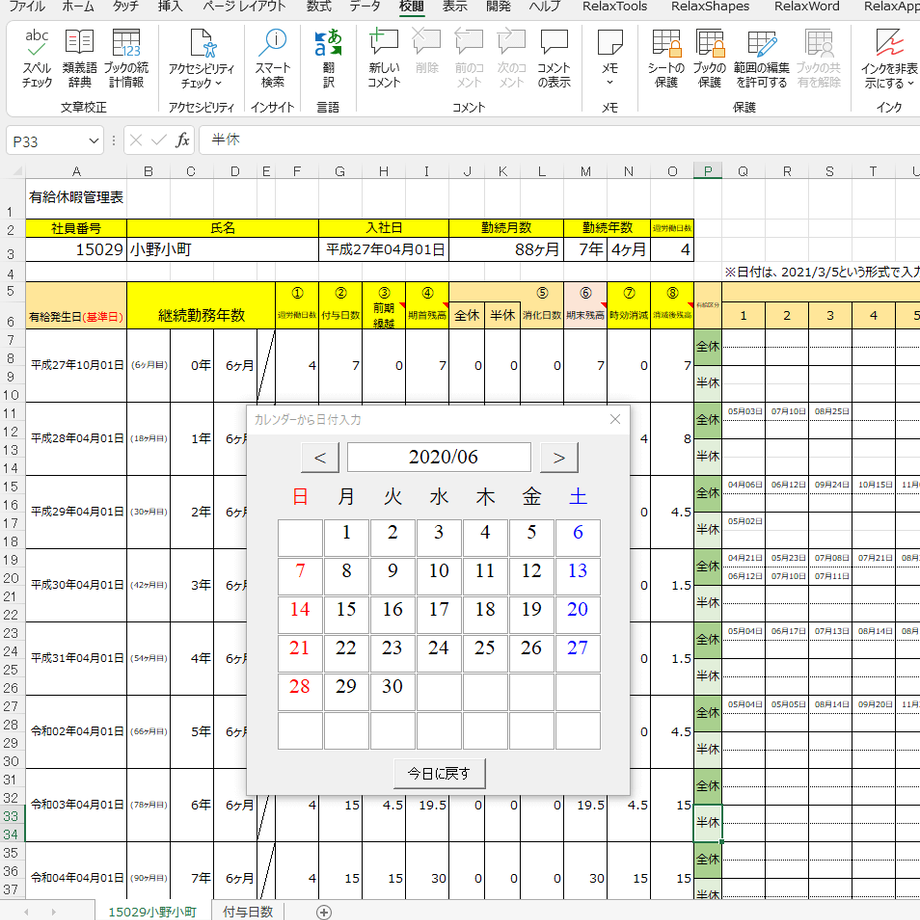Screen dimensions: 920x920
Task: Launch スマート検索 smart lookup
Action: tap(273, 59)
